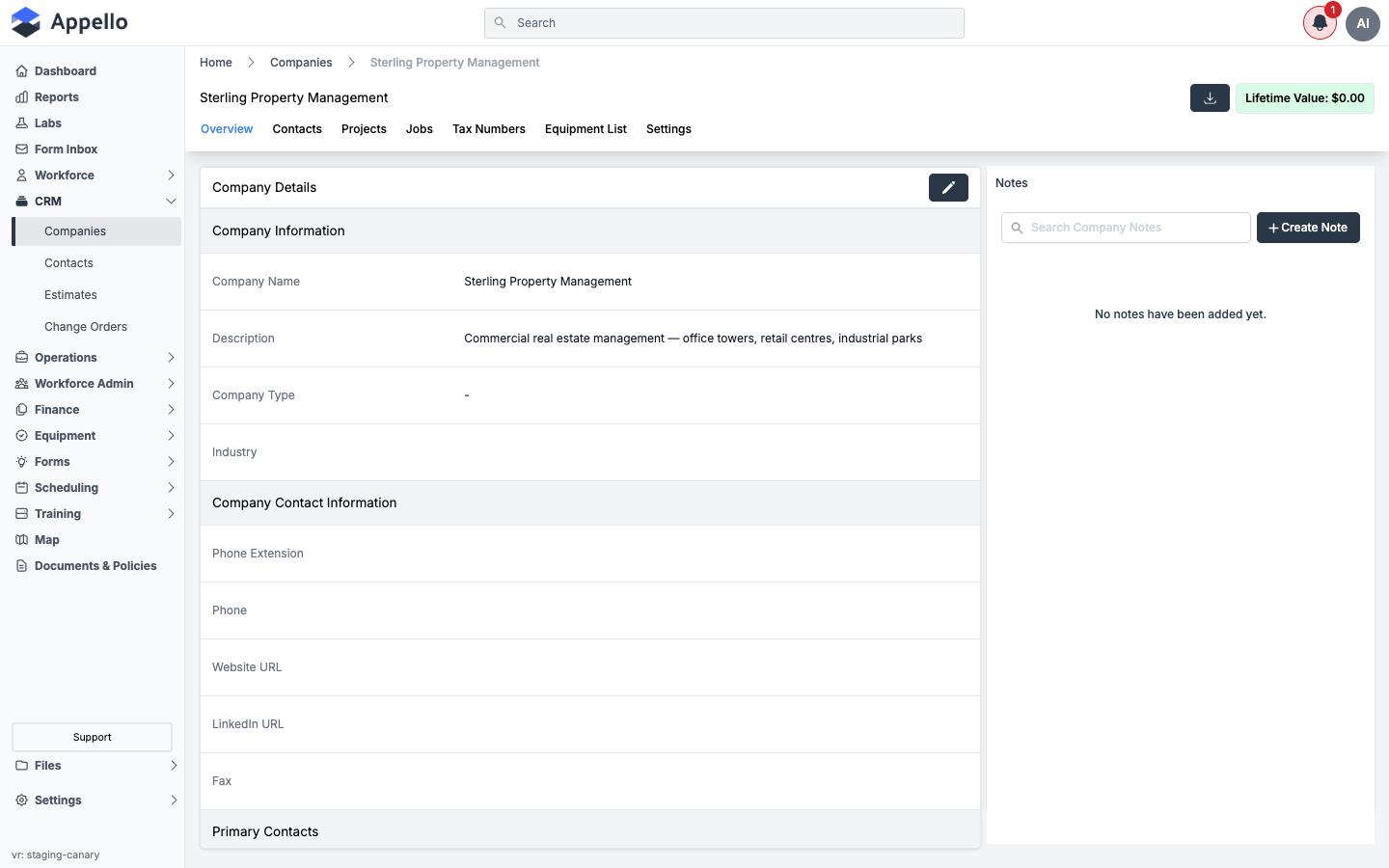Screen dimensions: 1389x868
Task: Open Documents & Policies in sidebar
Action: tap(95, 566)
